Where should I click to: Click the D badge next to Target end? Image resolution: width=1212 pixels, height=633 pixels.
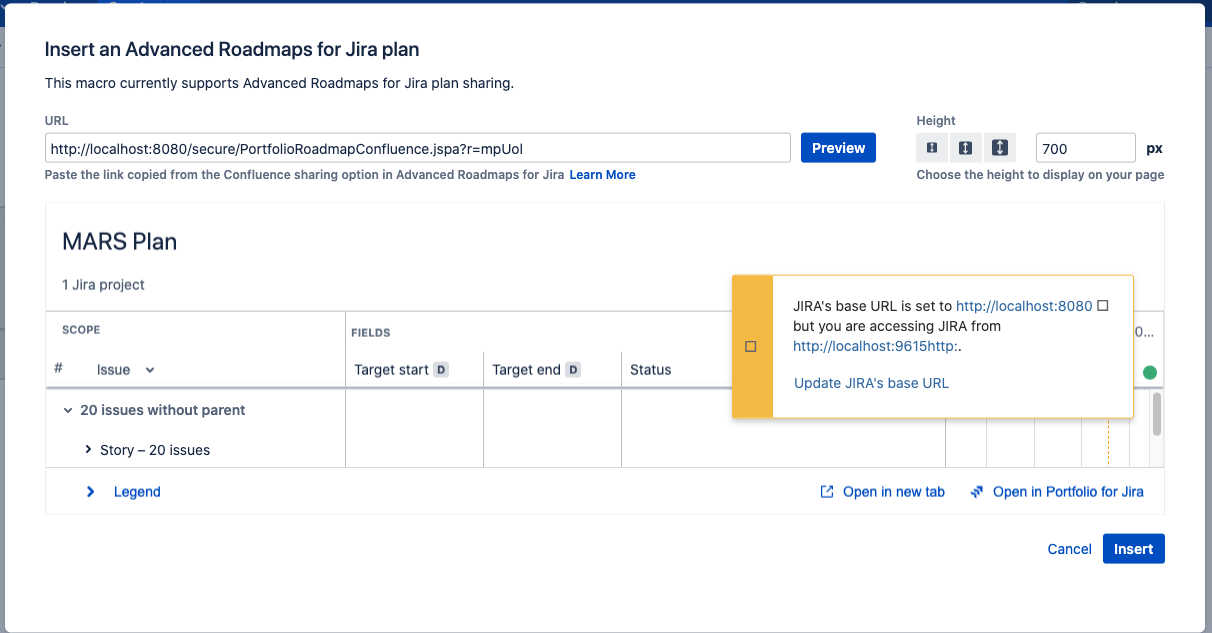[573, 370]
